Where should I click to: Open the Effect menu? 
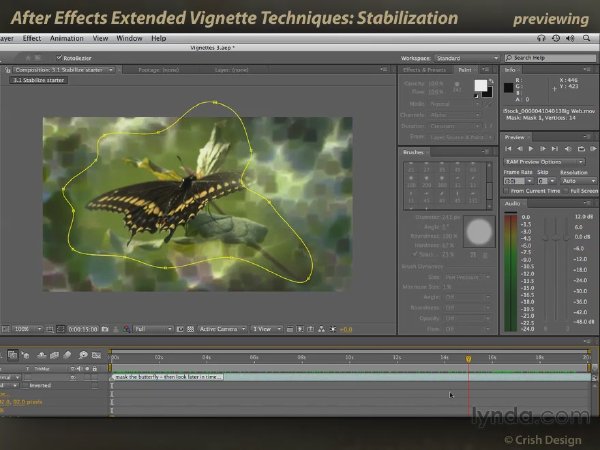click(32, 38)
